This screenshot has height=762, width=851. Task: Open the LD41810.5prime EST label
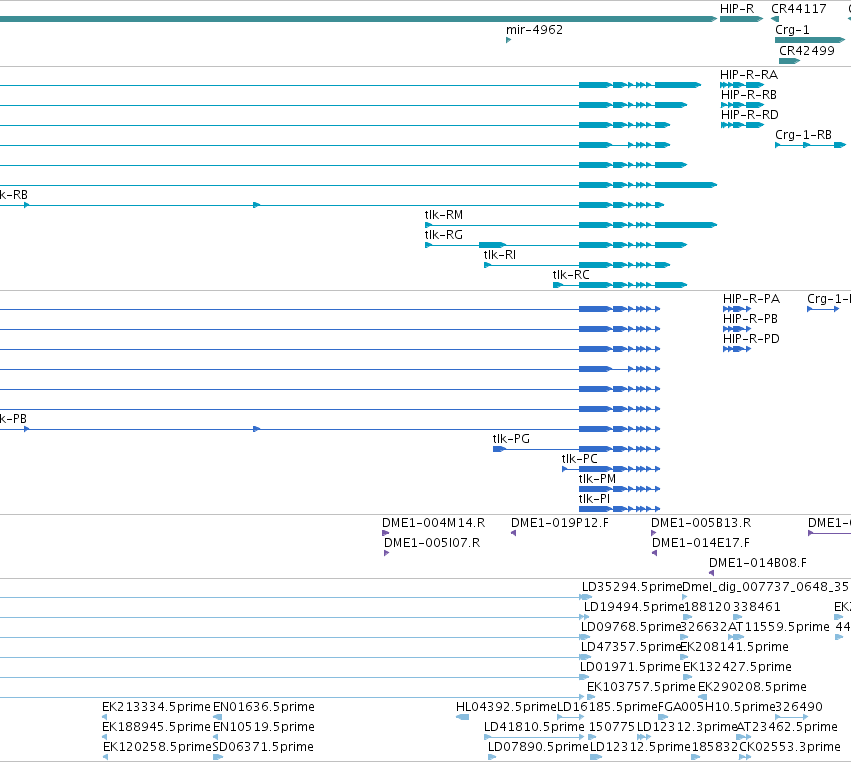tap(534, 727)
